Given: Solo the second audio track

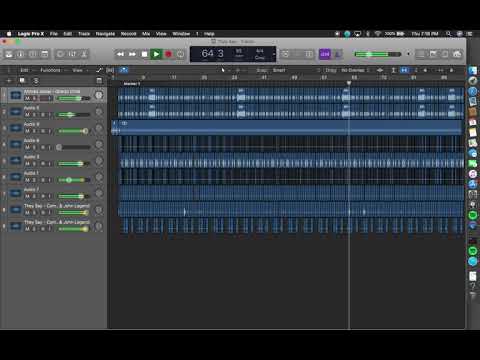Looking at the screenshot, I should [x=34, y=115].
